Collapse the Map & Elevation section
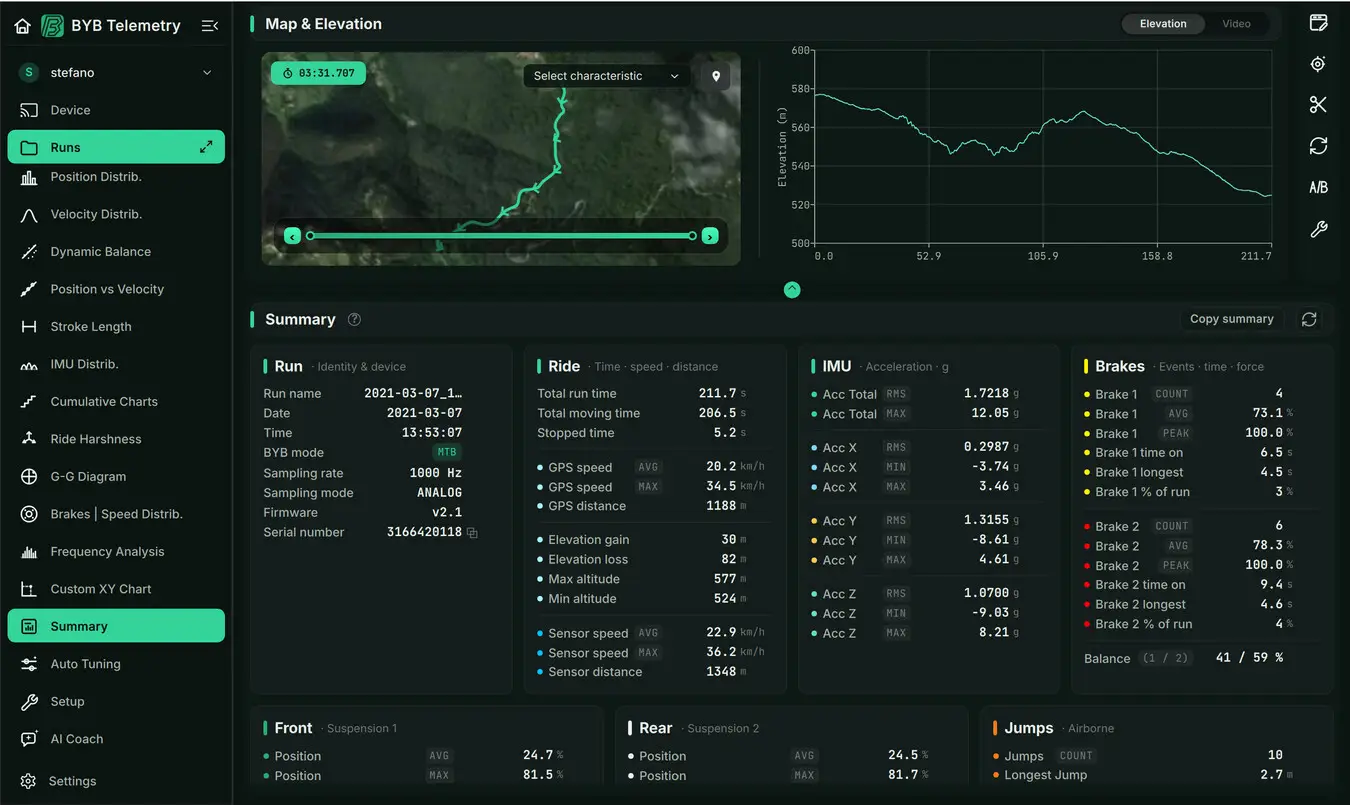Image resolution: width=1350 pixels, height=805 pixels. [x=792, y=290]
